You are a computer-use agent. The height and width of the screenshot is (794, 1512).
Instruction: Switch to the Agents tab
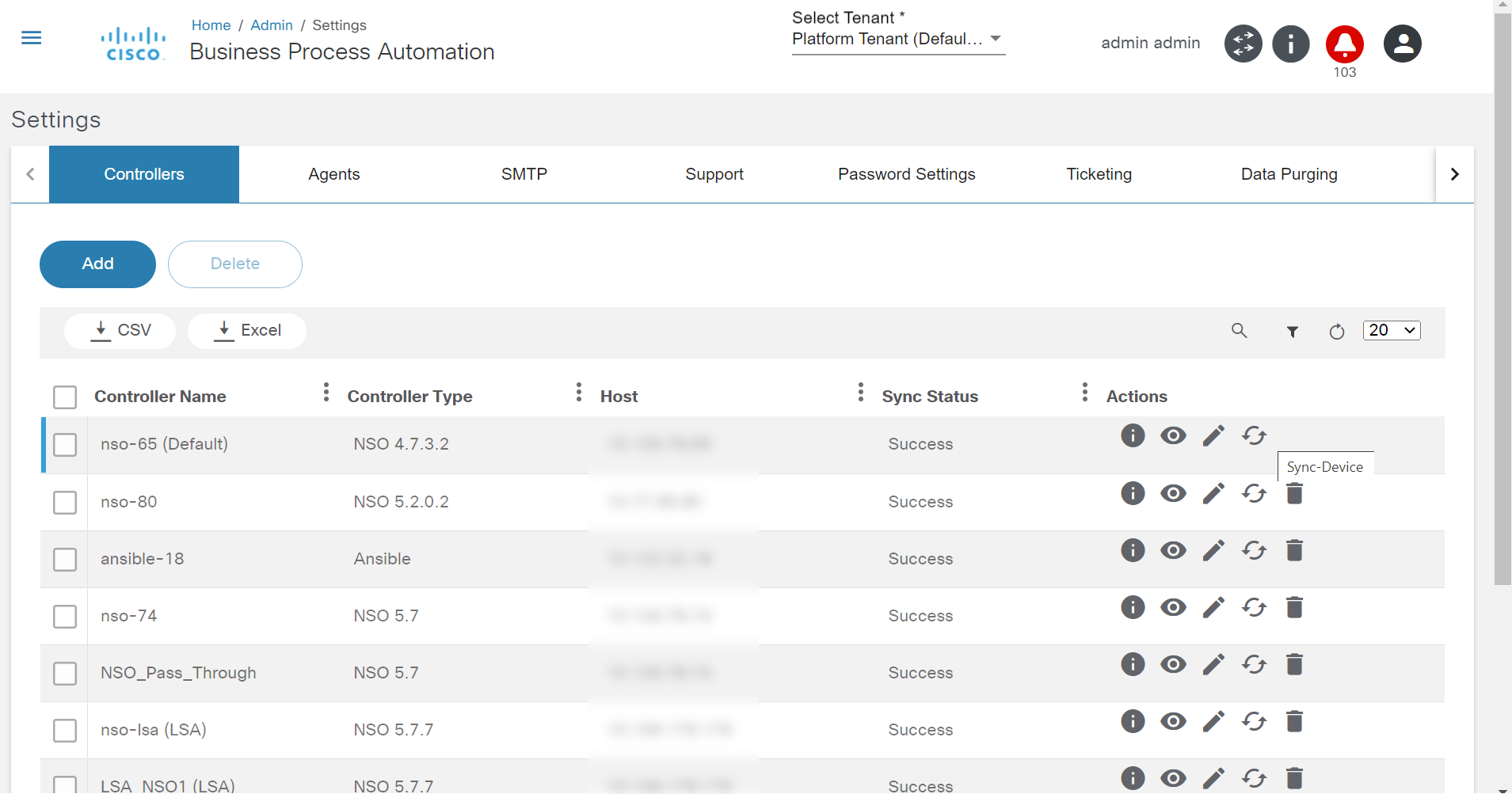click(333, 174)
